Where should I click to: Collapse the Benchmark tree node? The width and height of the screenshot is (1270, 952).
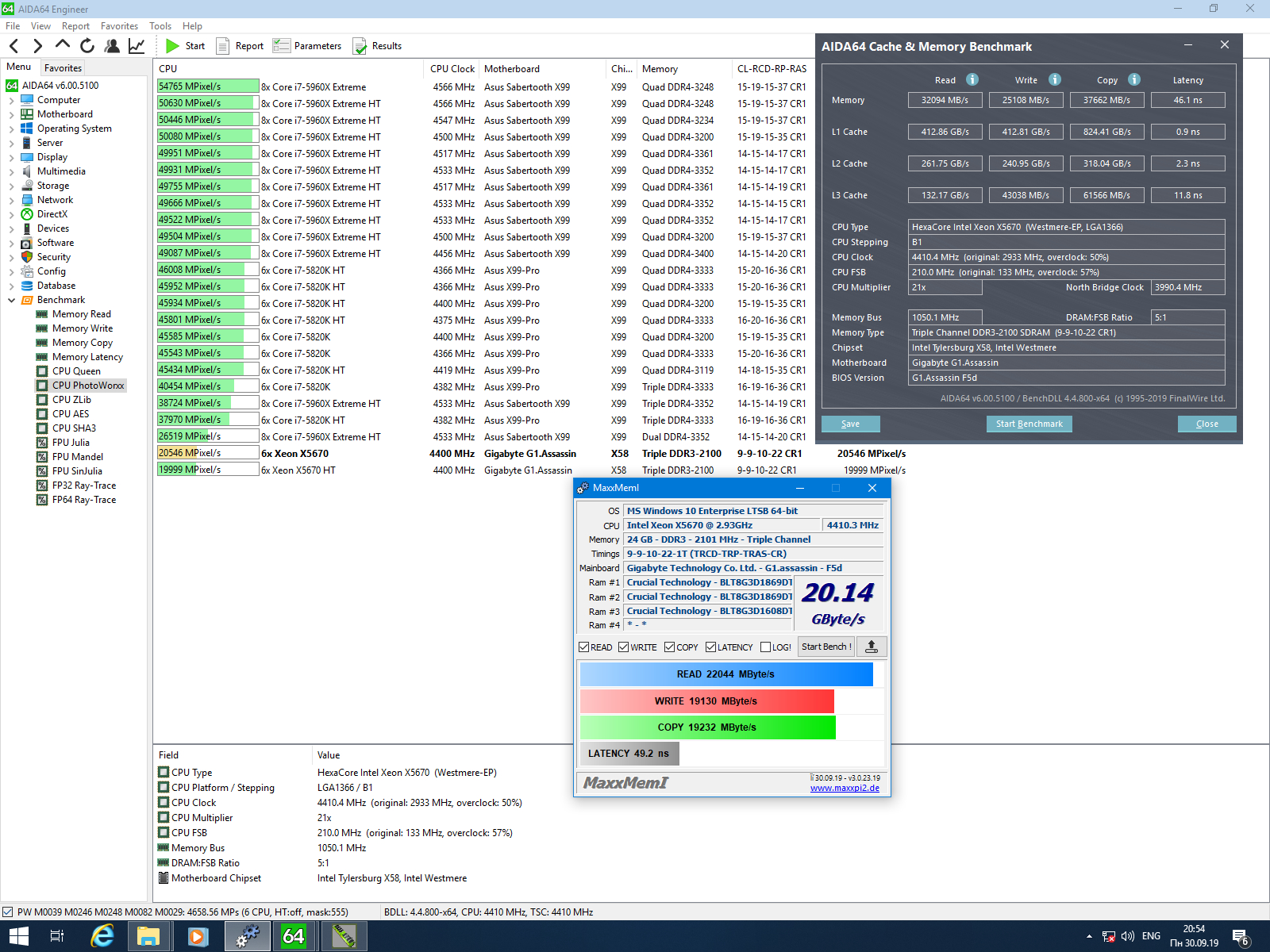[x=11, y=301]
